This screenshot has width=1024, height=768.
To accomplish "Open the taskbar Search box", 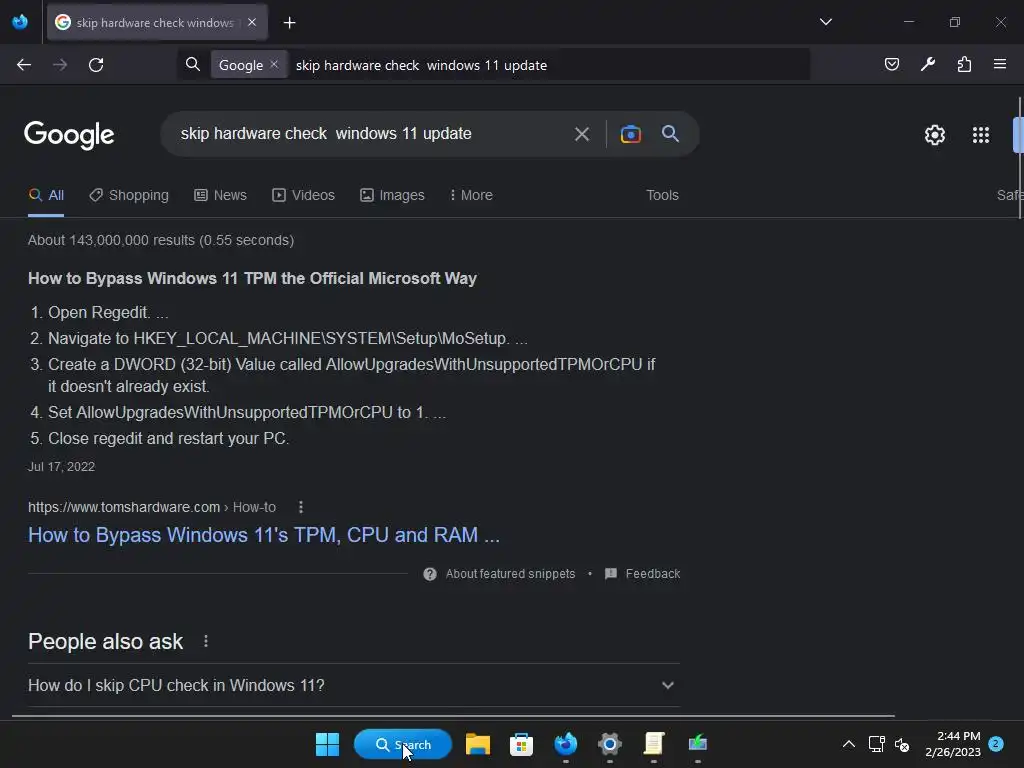I will (x=403, y=744).
